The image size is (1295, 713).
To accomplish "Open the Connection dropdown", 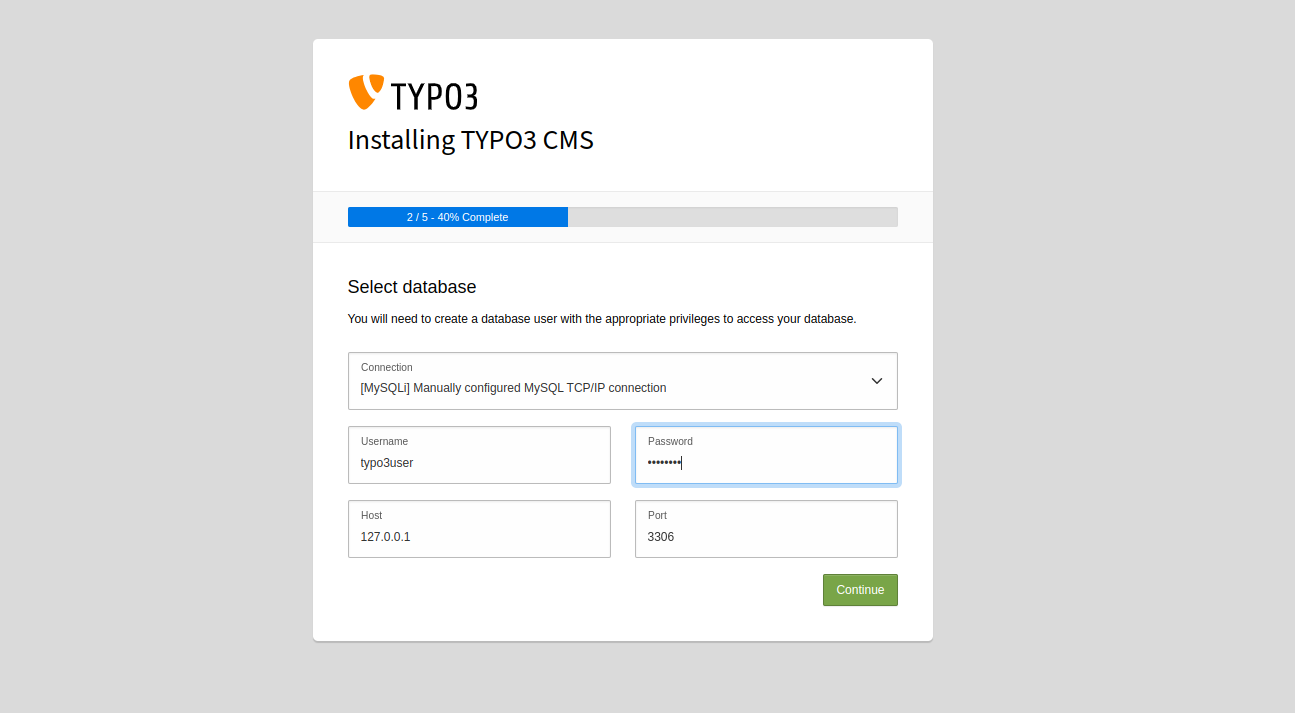I will [x=622, y=381].
